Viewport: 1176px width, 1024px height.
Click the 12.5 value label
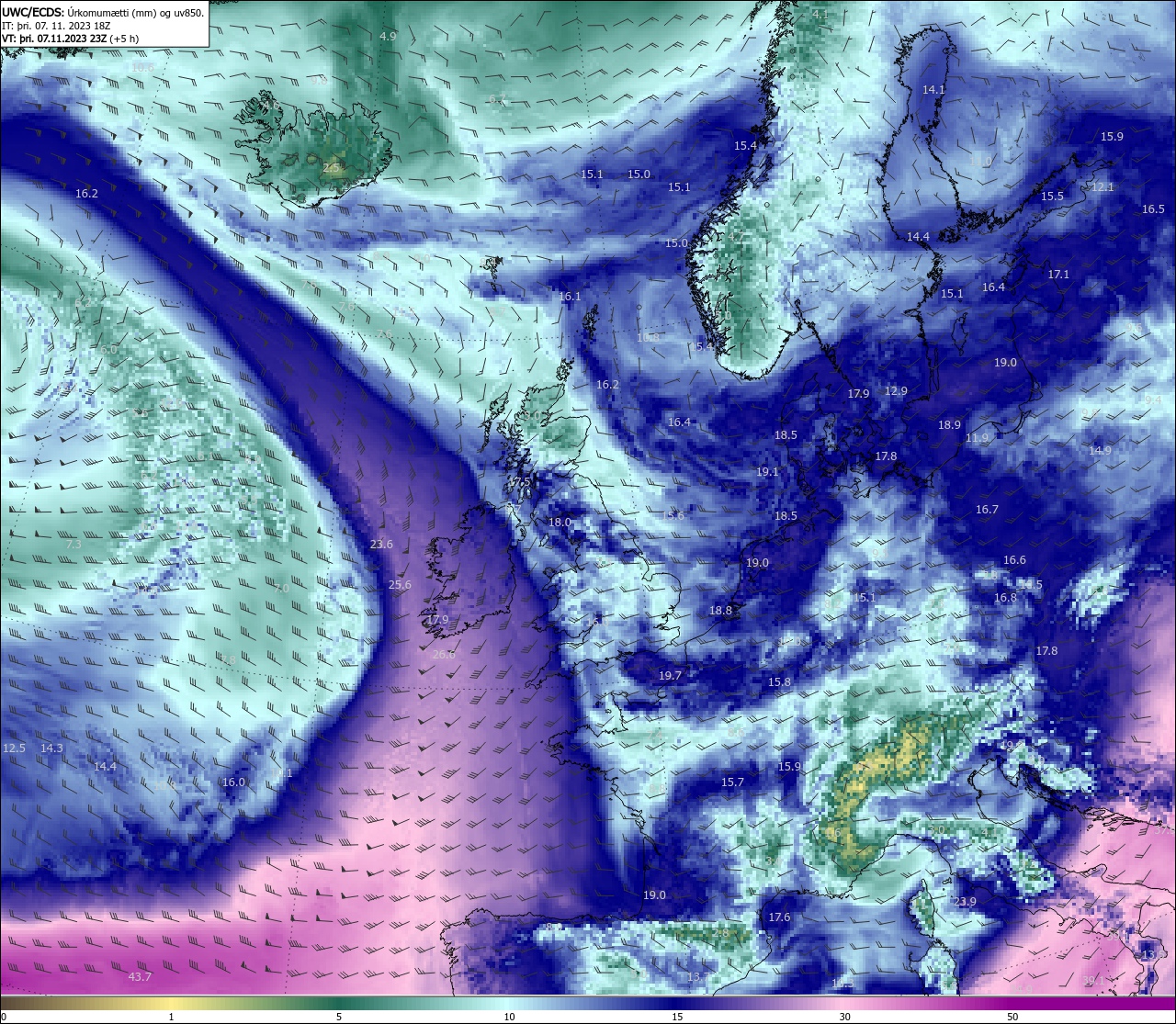click(14, 748)
